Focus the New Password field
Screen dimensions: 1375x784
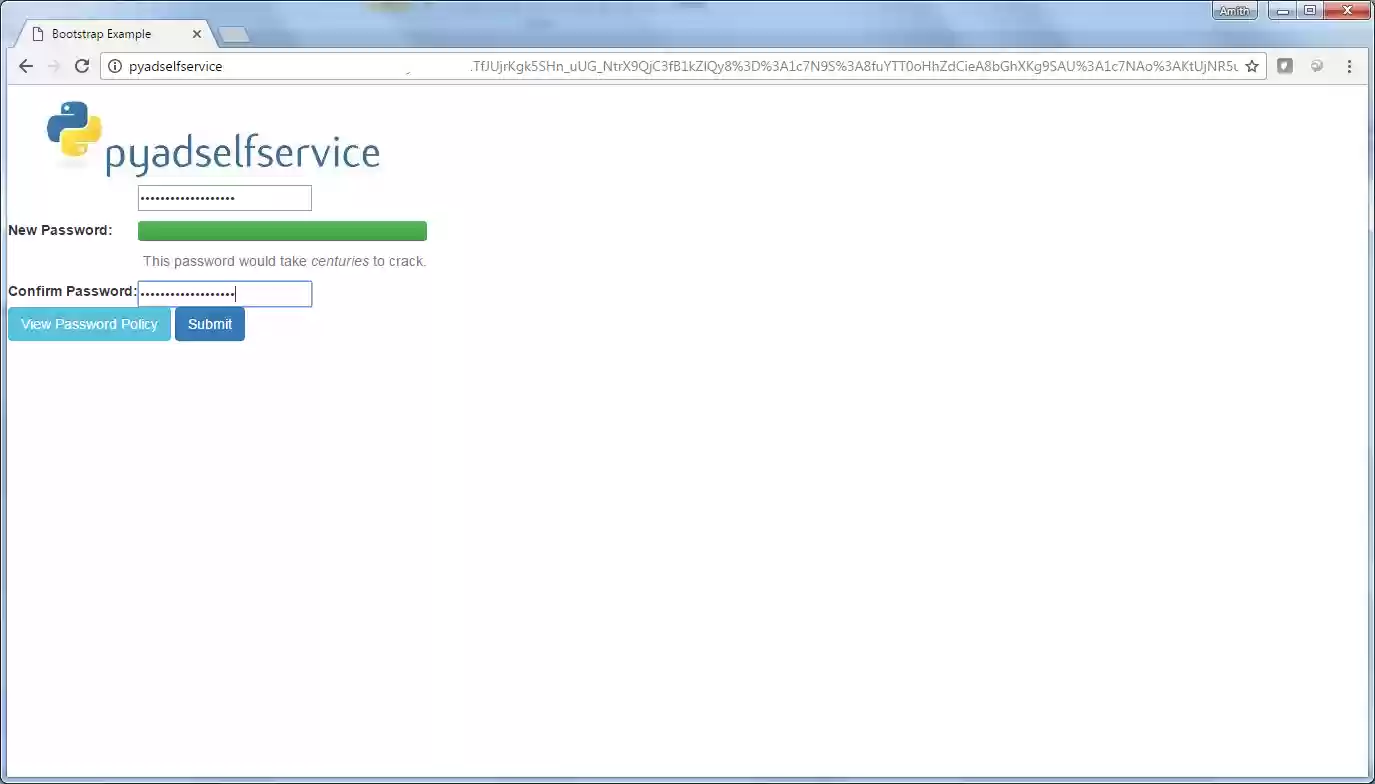(x=225, y=198)
